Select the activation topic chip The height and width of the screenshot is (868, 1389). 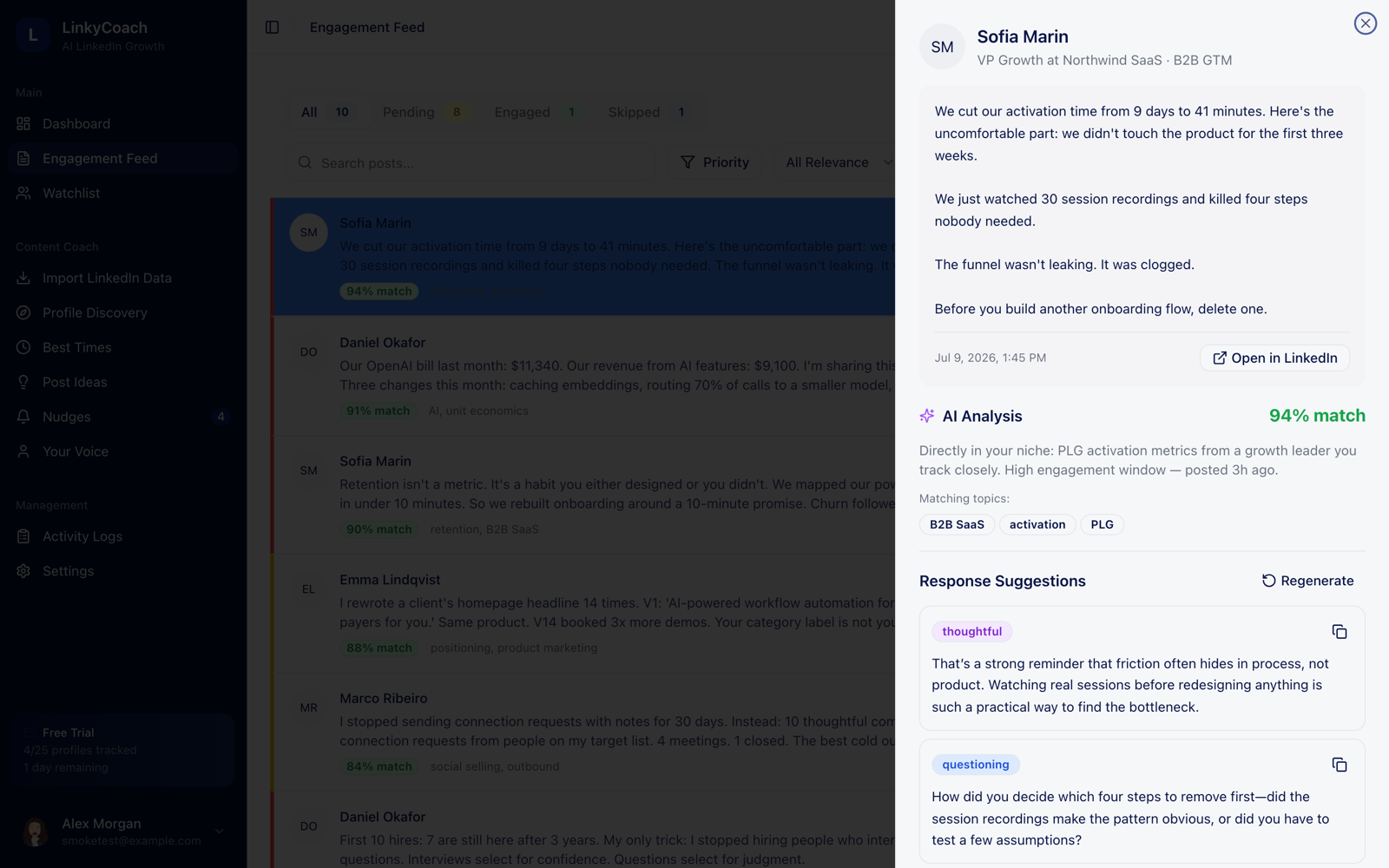click(1037, 524)
